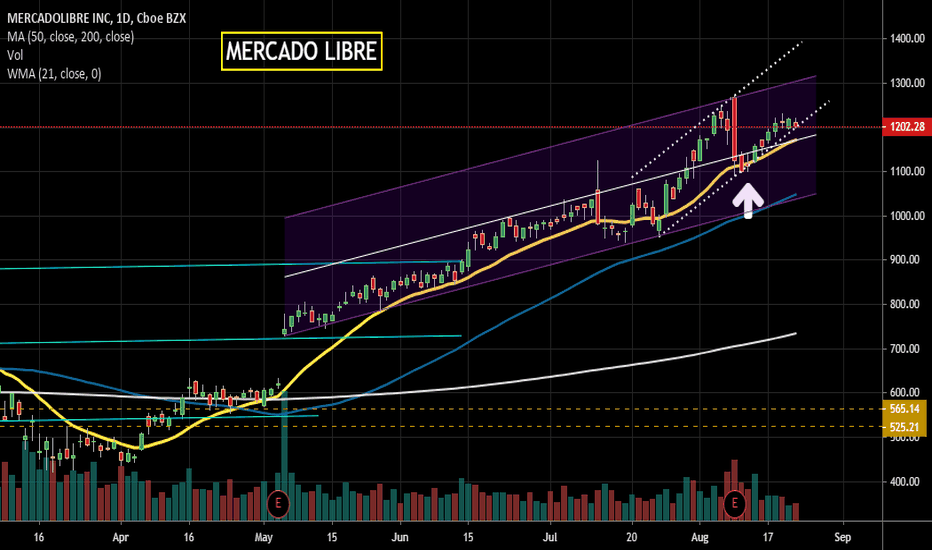The height and width of the screenshot is (550, 932).
Task: Open the MA (50, close, 200, close) indicator legend
Action: pos(70,37)
